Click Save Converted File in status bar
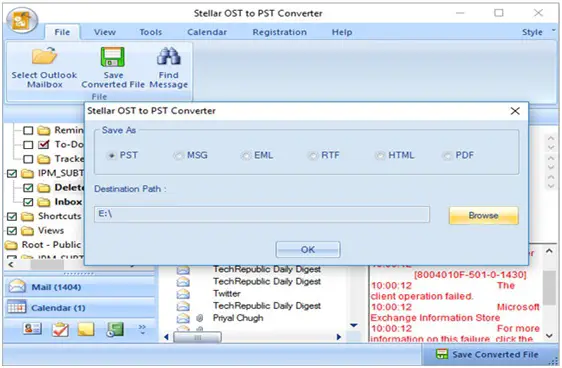 (487, 354)
